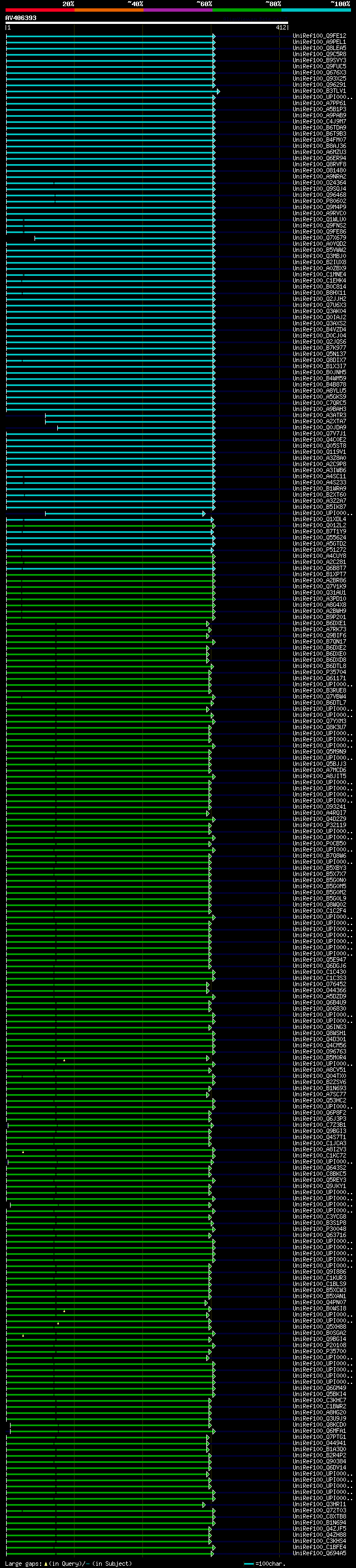This screenshot has width=356, height=1568.
Task: Click the orange ~40% identity color segment
Action: point(109,11)
